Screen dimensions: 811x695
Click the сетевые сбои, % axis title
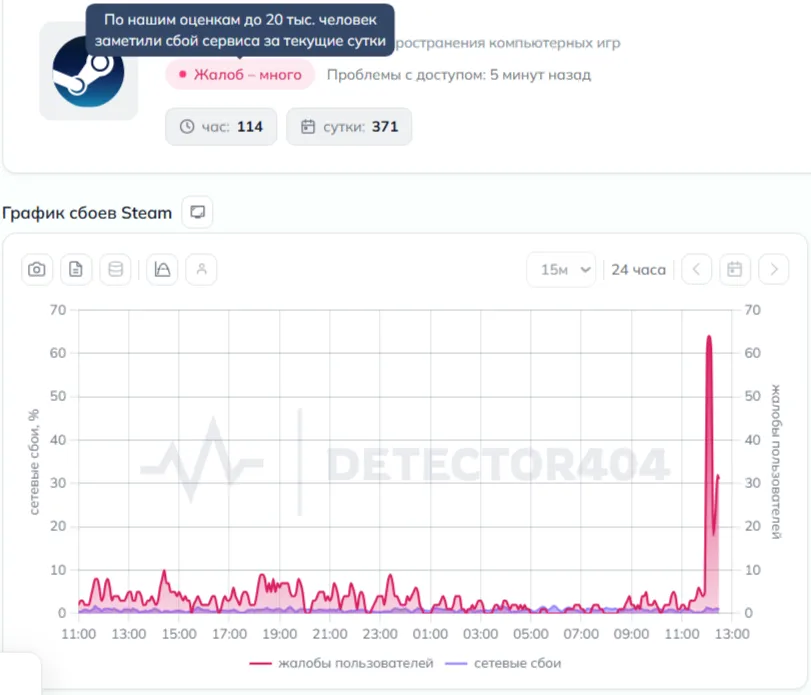point(34,462)
